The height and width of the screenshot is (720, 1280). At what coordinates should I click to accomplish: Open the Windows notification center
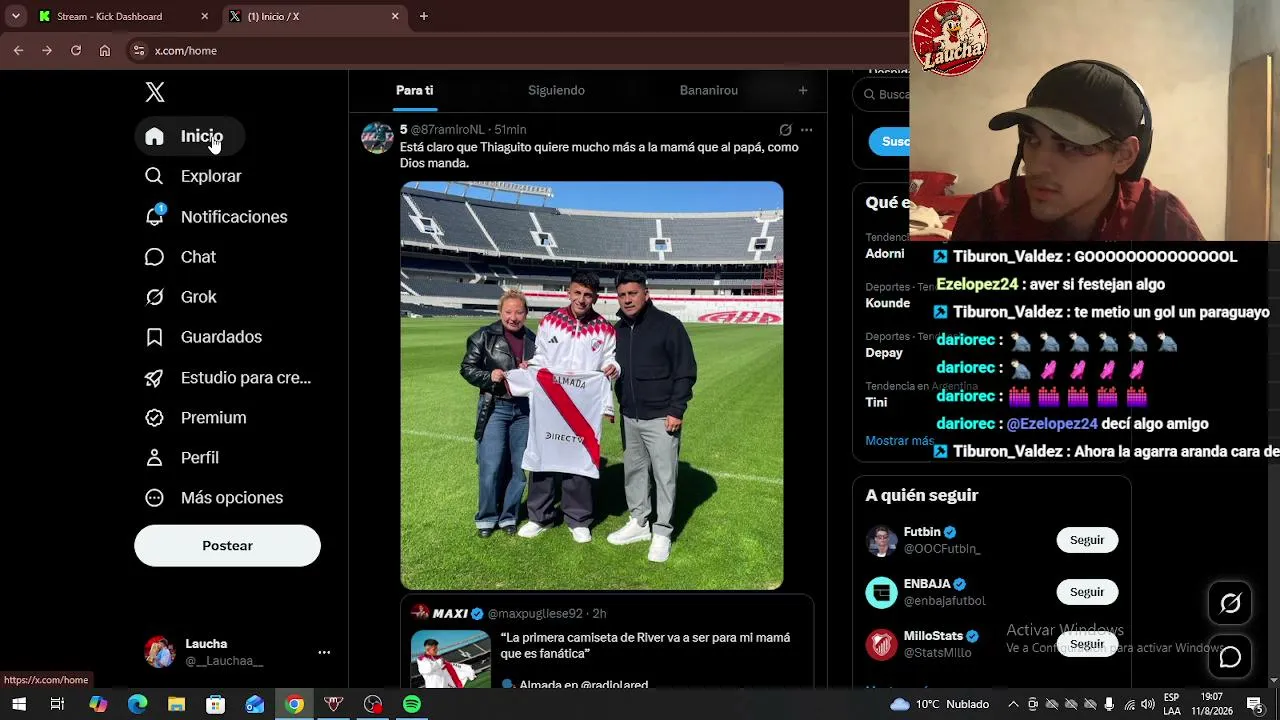(1255, 704)
